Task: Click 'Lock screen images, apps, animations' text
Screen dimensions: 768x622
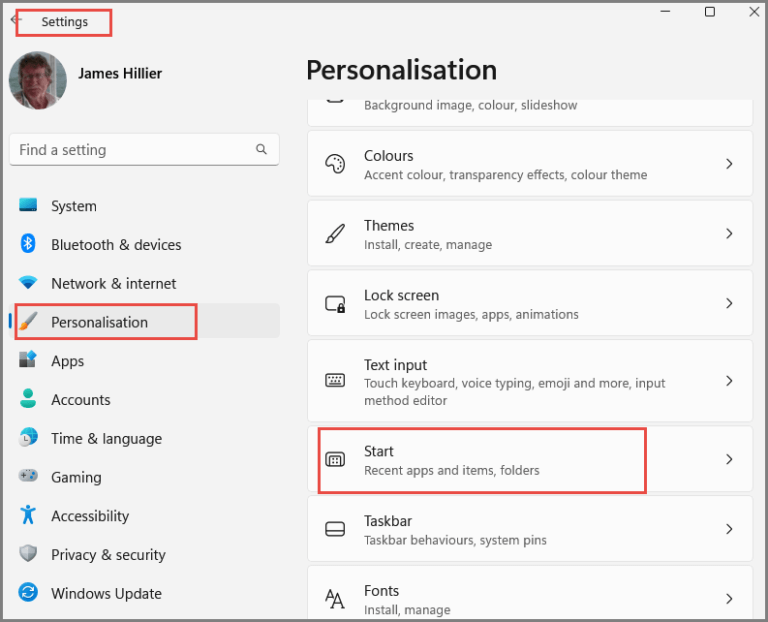Action: (471, 314)
